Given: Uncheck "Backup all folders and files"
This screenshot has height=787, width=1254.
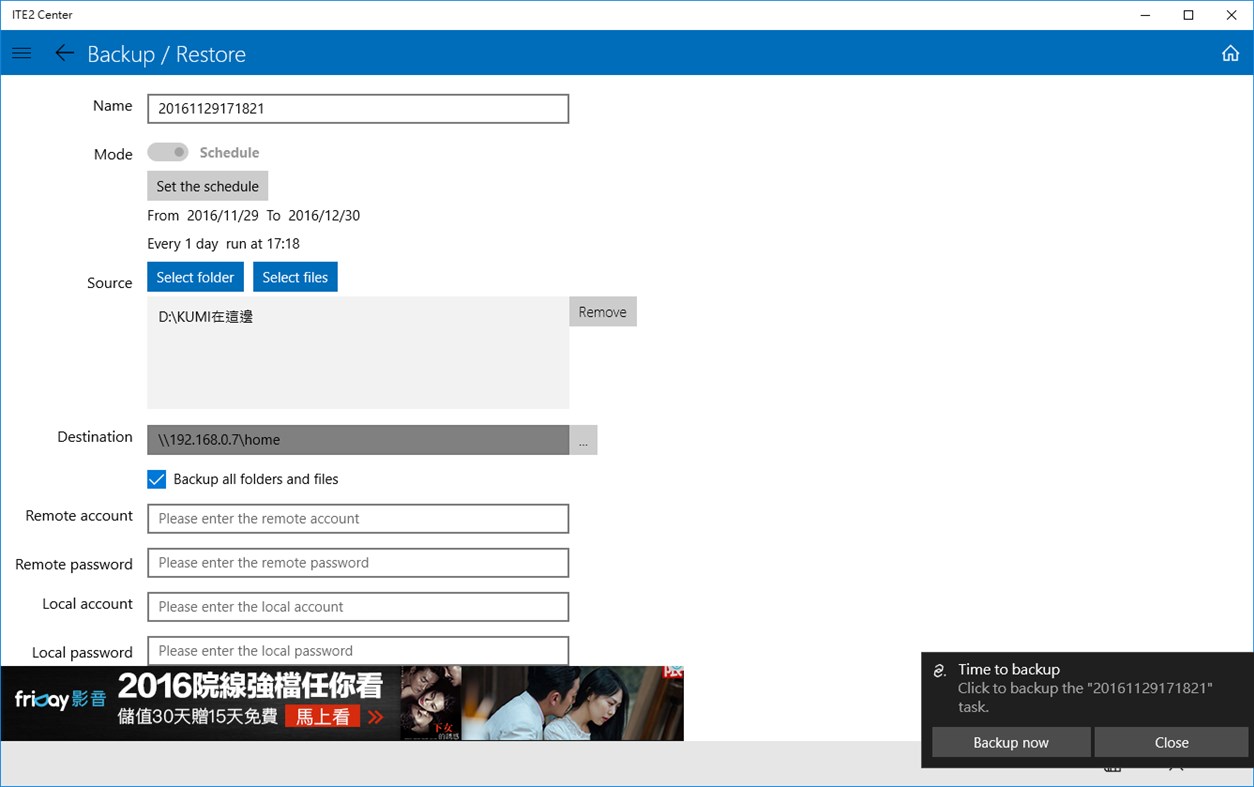Looking at the screenshot, I should click(156, 479).
